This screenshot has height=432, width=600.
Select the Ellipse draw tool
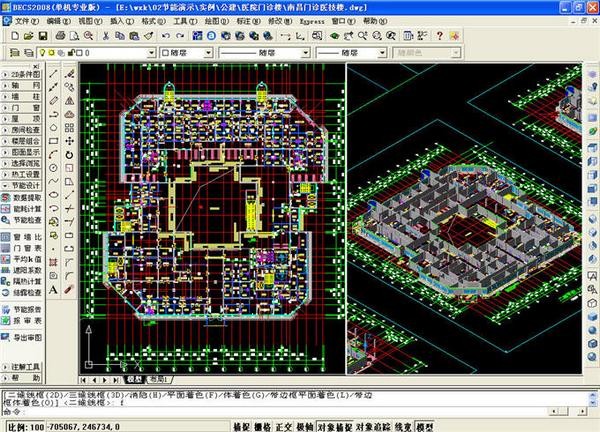54,195
